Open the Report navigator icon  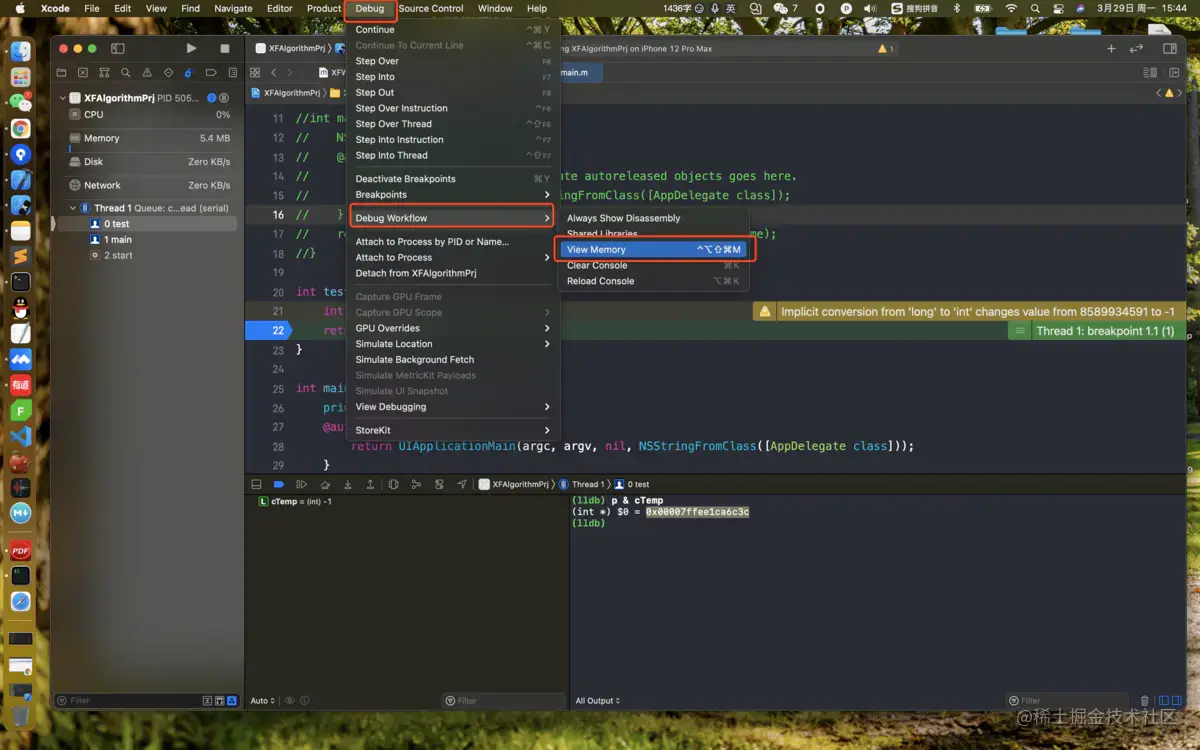[232, 73]
